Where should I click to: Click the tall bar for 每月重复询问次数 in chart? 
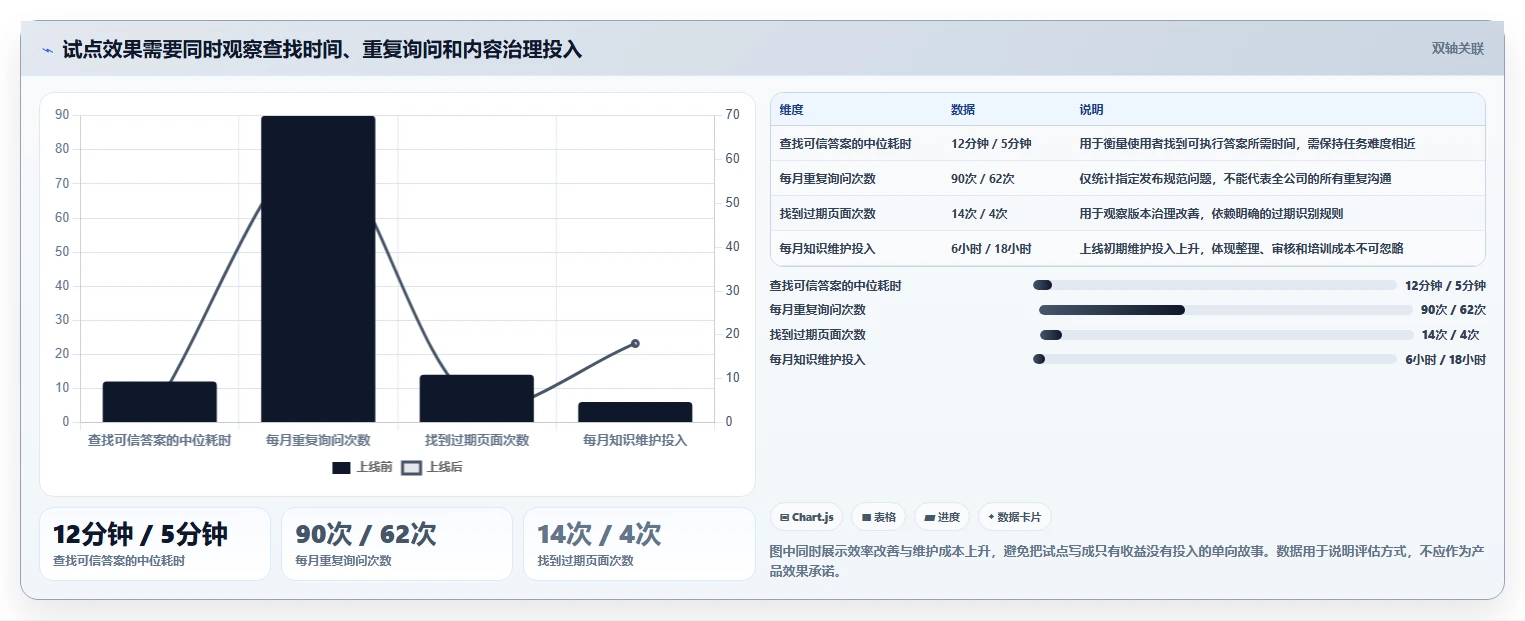(x=318, y=269)
